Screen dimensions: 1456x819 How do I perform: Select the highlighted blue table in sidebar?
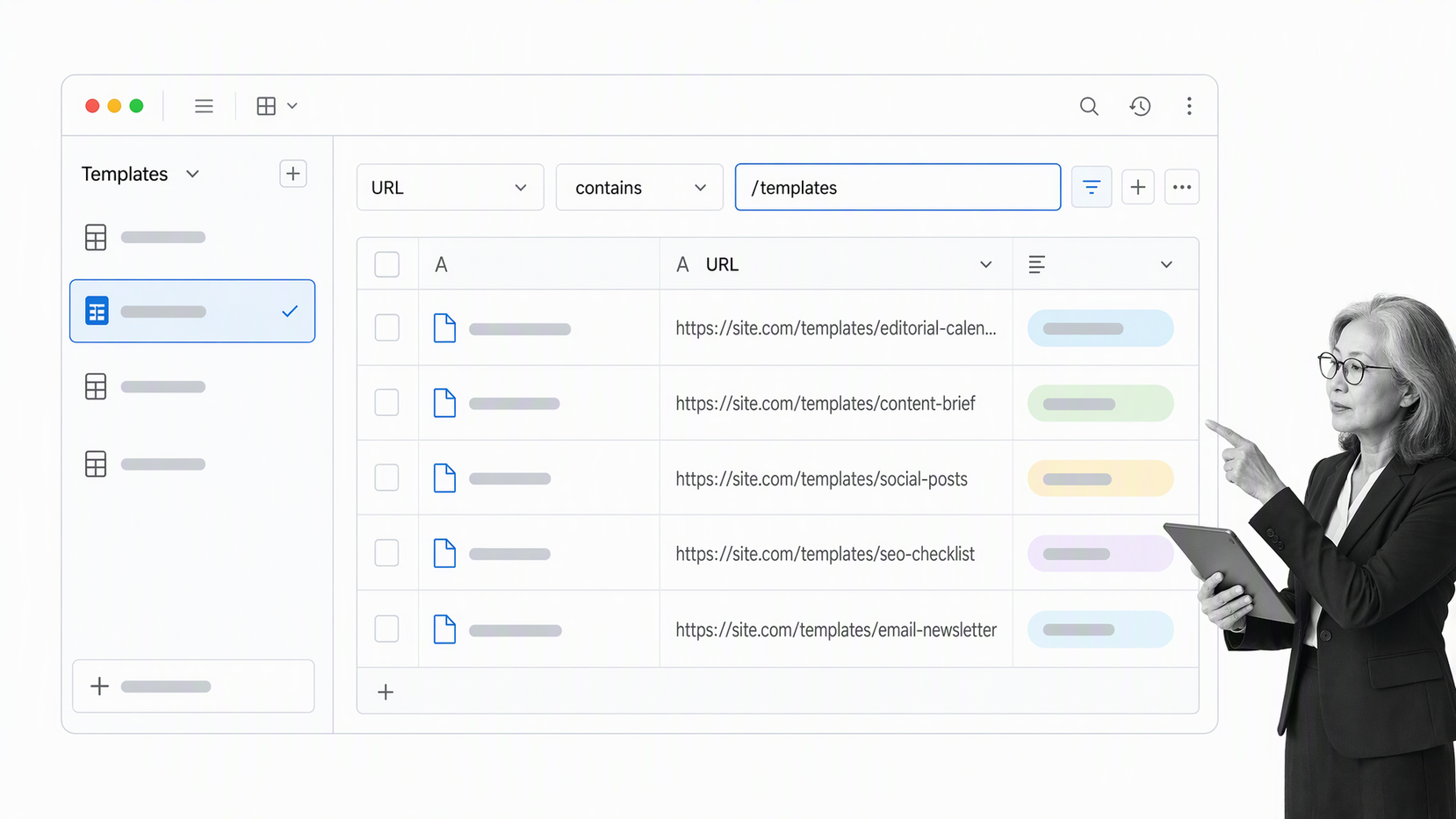[x=192, y=311]
